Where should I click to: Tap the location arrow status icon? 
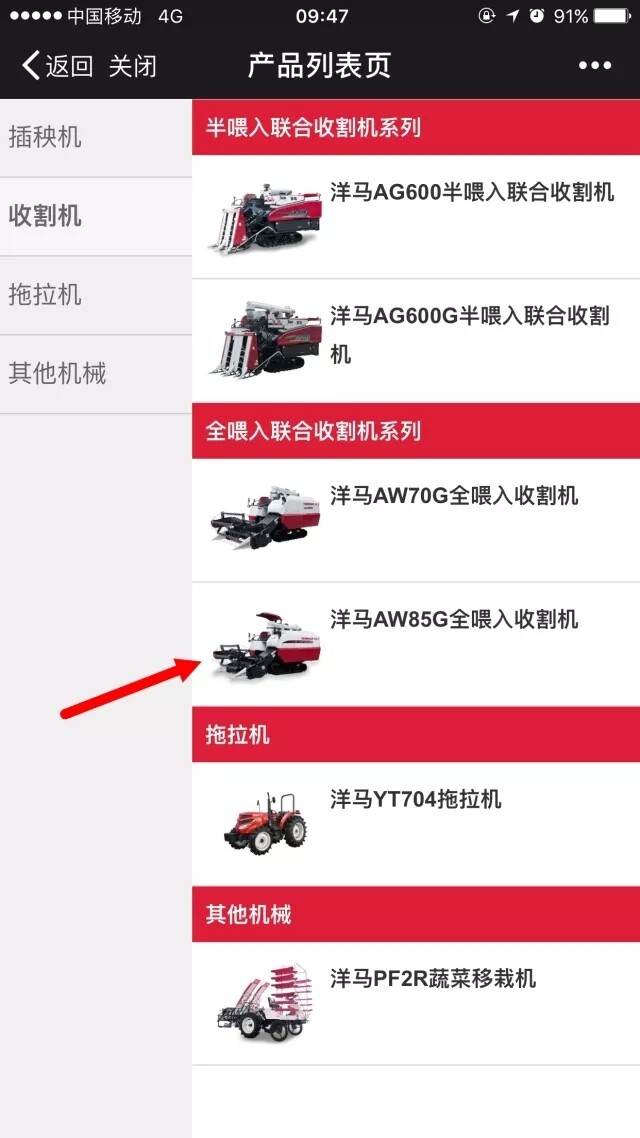tap(513, 16)
